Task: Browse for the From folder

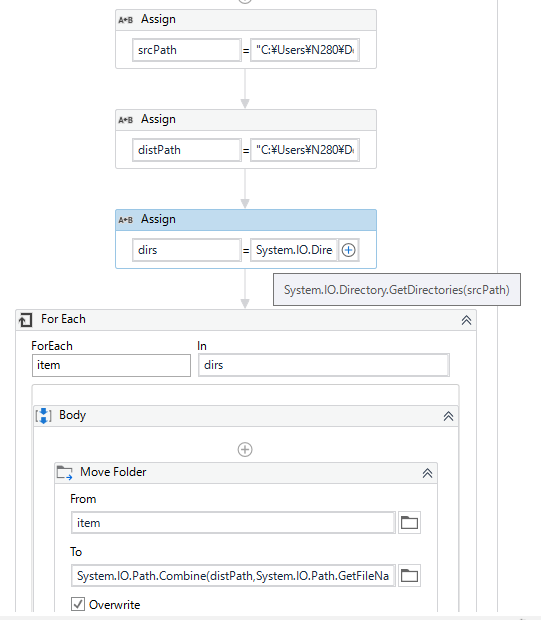Action: (409, 523)
